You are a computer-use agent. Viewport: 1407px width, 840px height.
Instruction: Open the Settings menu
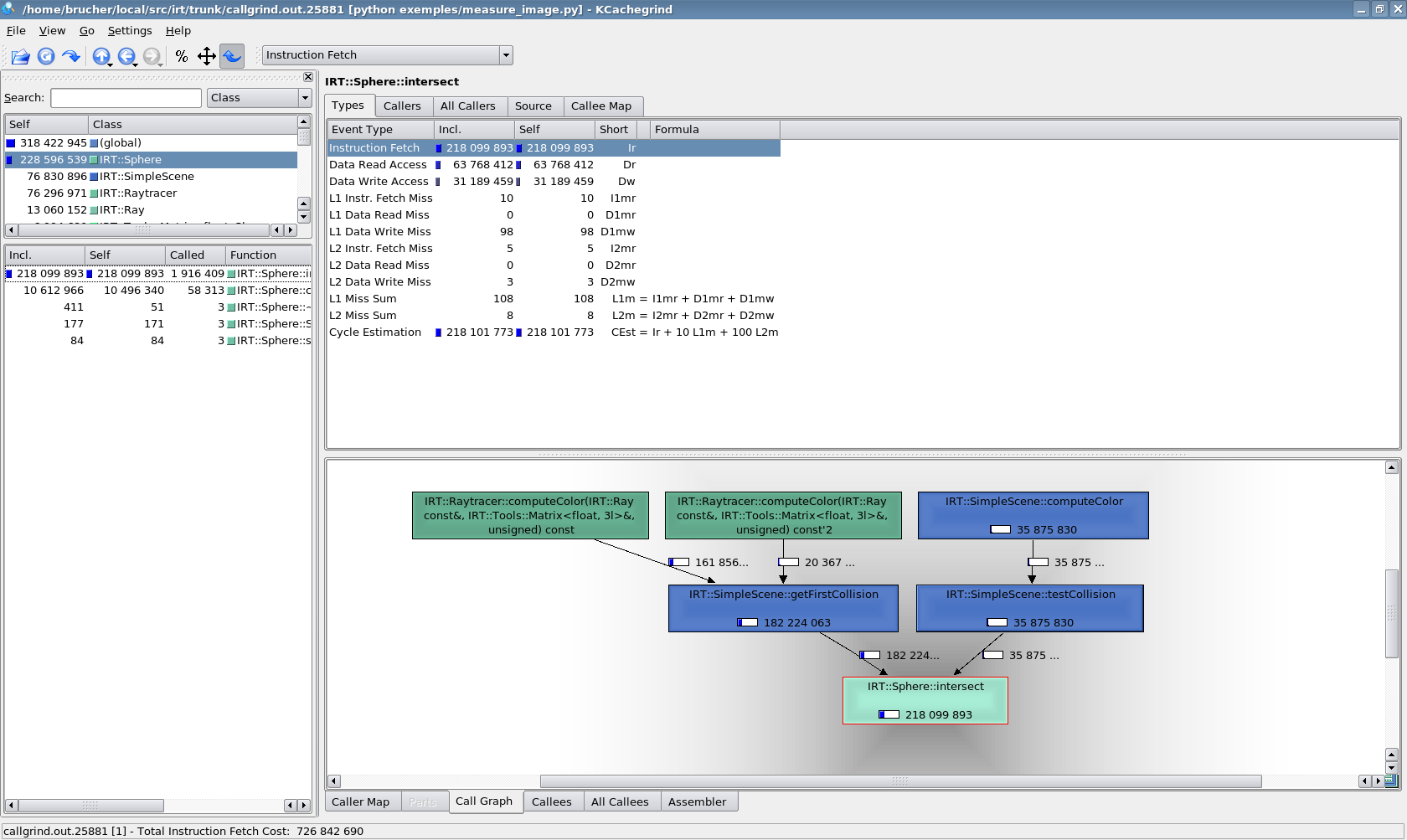[x=130, y=31]
